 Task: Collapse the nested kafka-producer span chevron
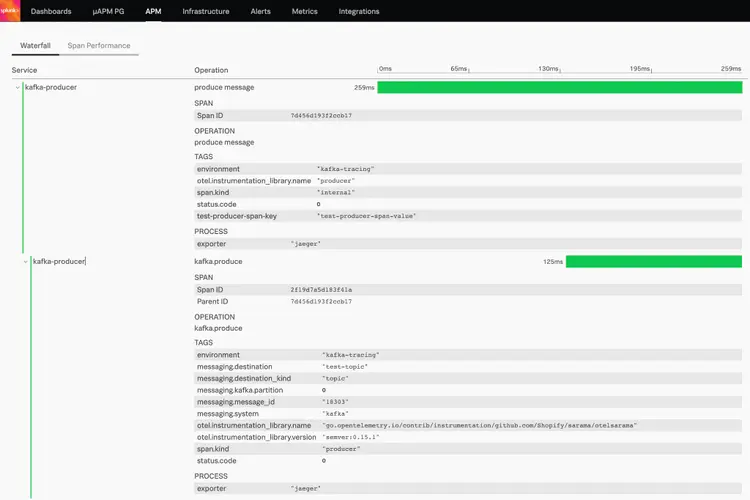click(26, 261)
